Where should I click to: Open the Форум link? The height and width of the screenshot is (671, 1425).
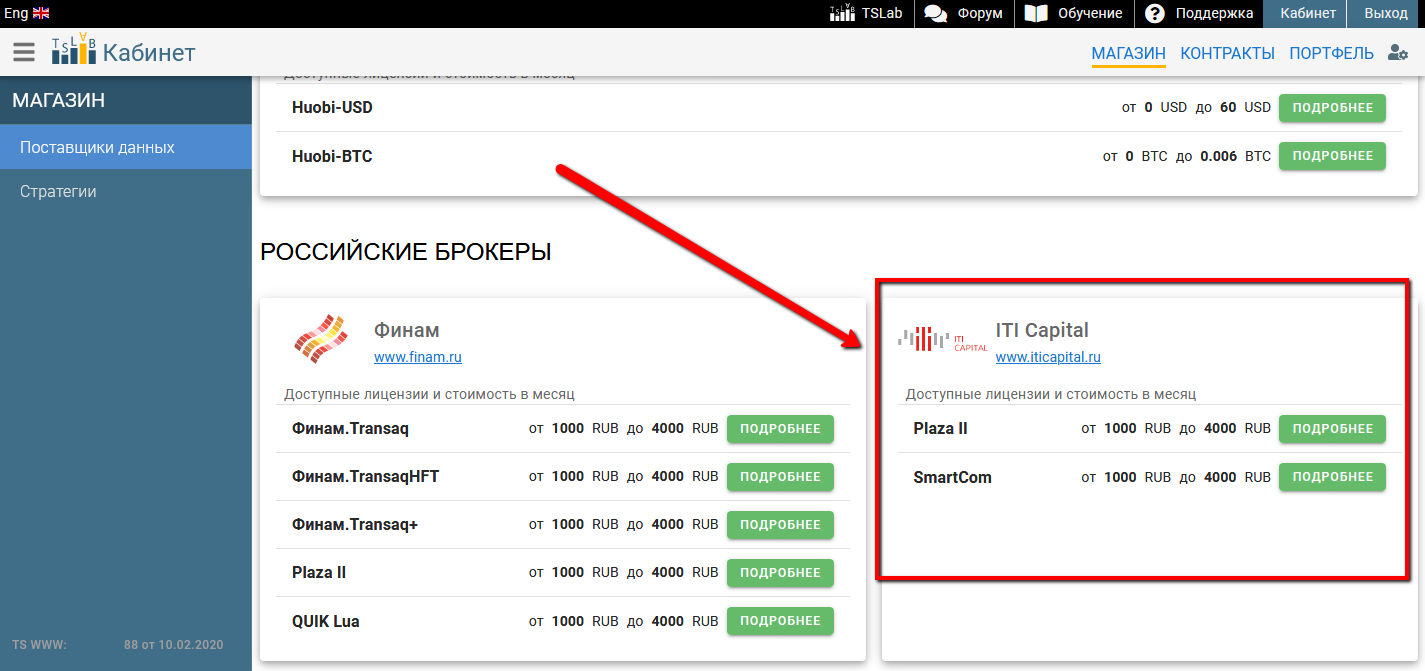(980, 14)
